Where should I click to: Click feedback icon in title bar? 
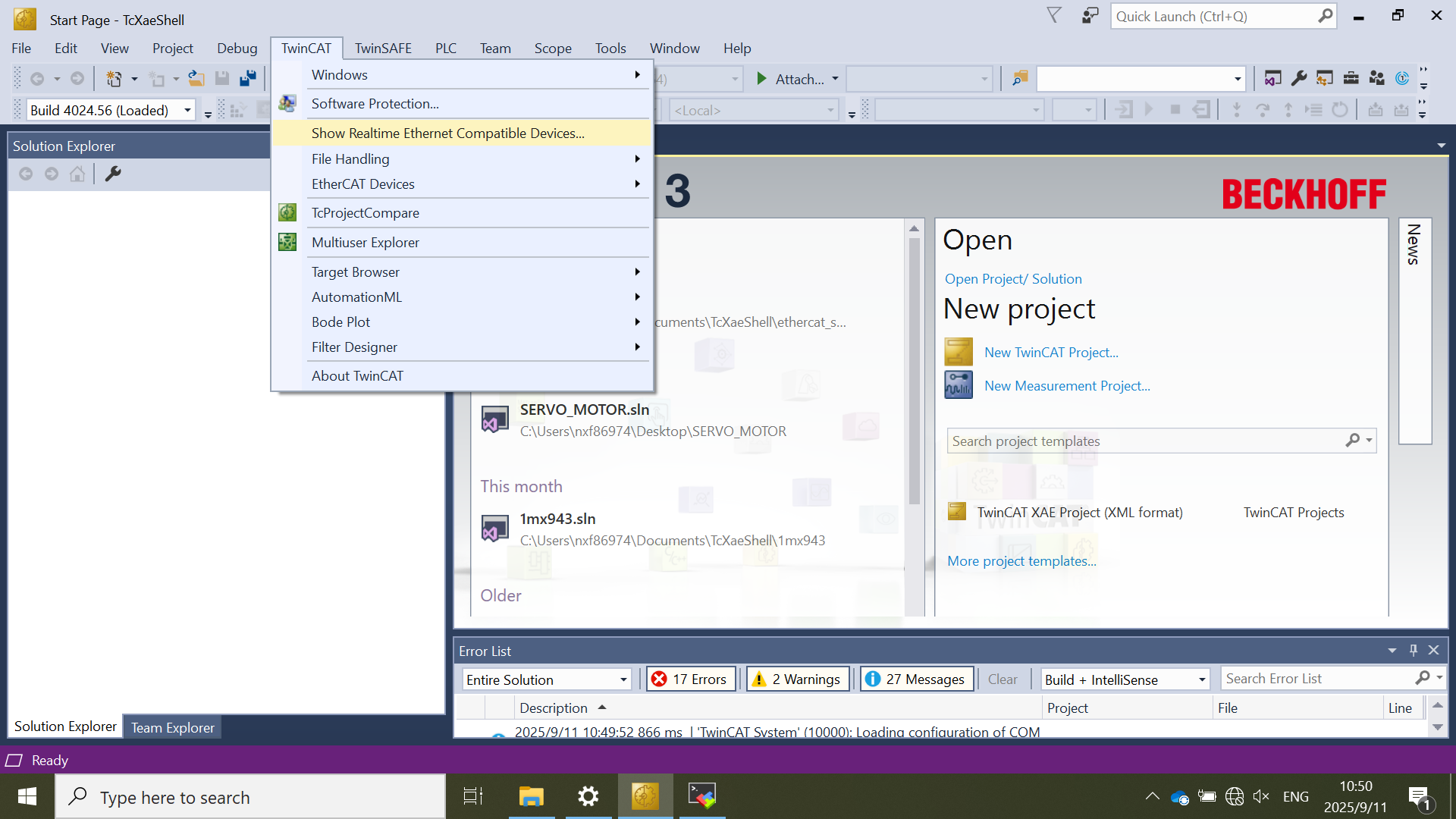(x=1090, y=16)
